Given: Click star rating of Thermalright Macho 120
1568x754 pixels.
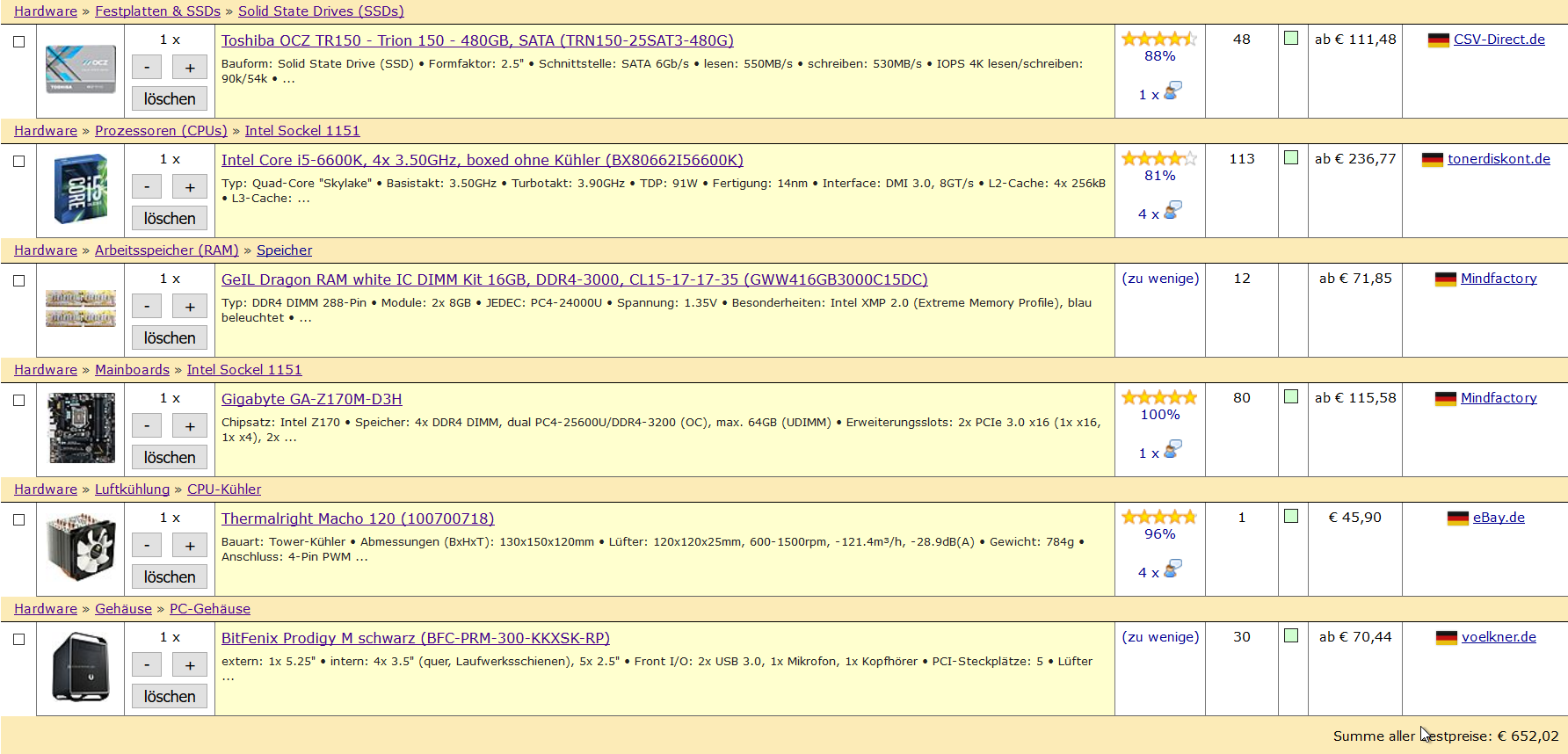Looking at the screenshot, I should [x=1159, y=517].
